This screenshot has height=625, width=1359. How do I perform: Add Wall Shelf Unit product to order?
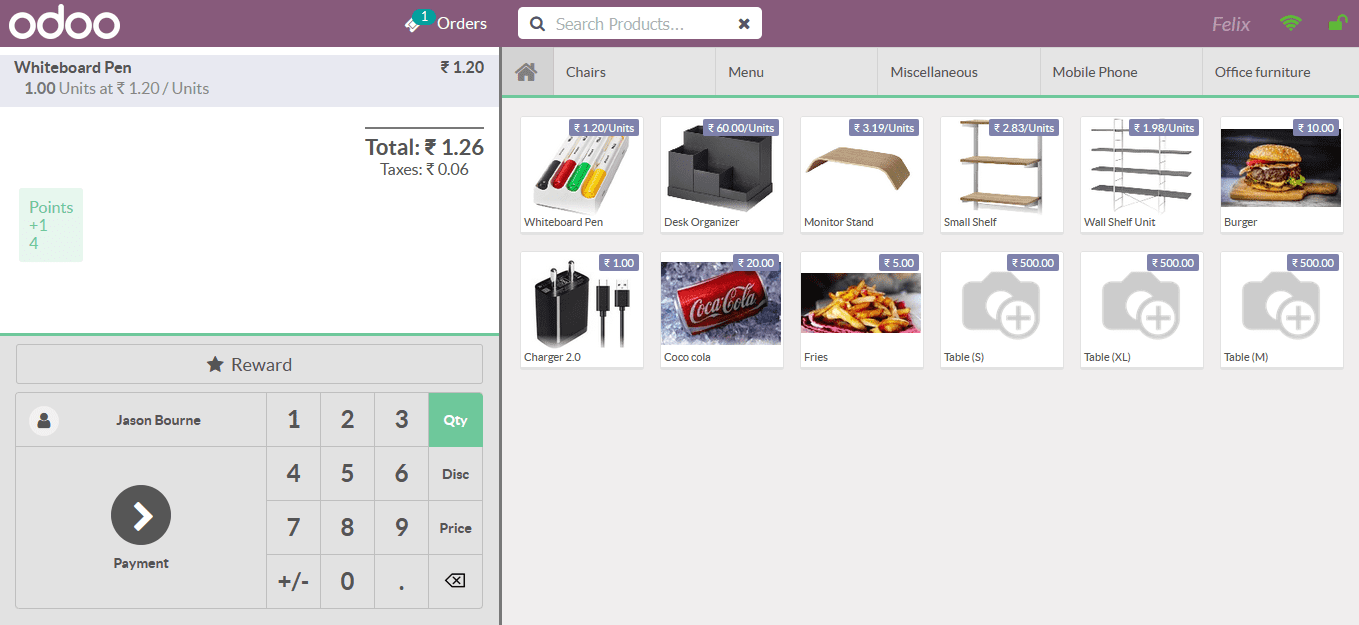(1142, 175)
